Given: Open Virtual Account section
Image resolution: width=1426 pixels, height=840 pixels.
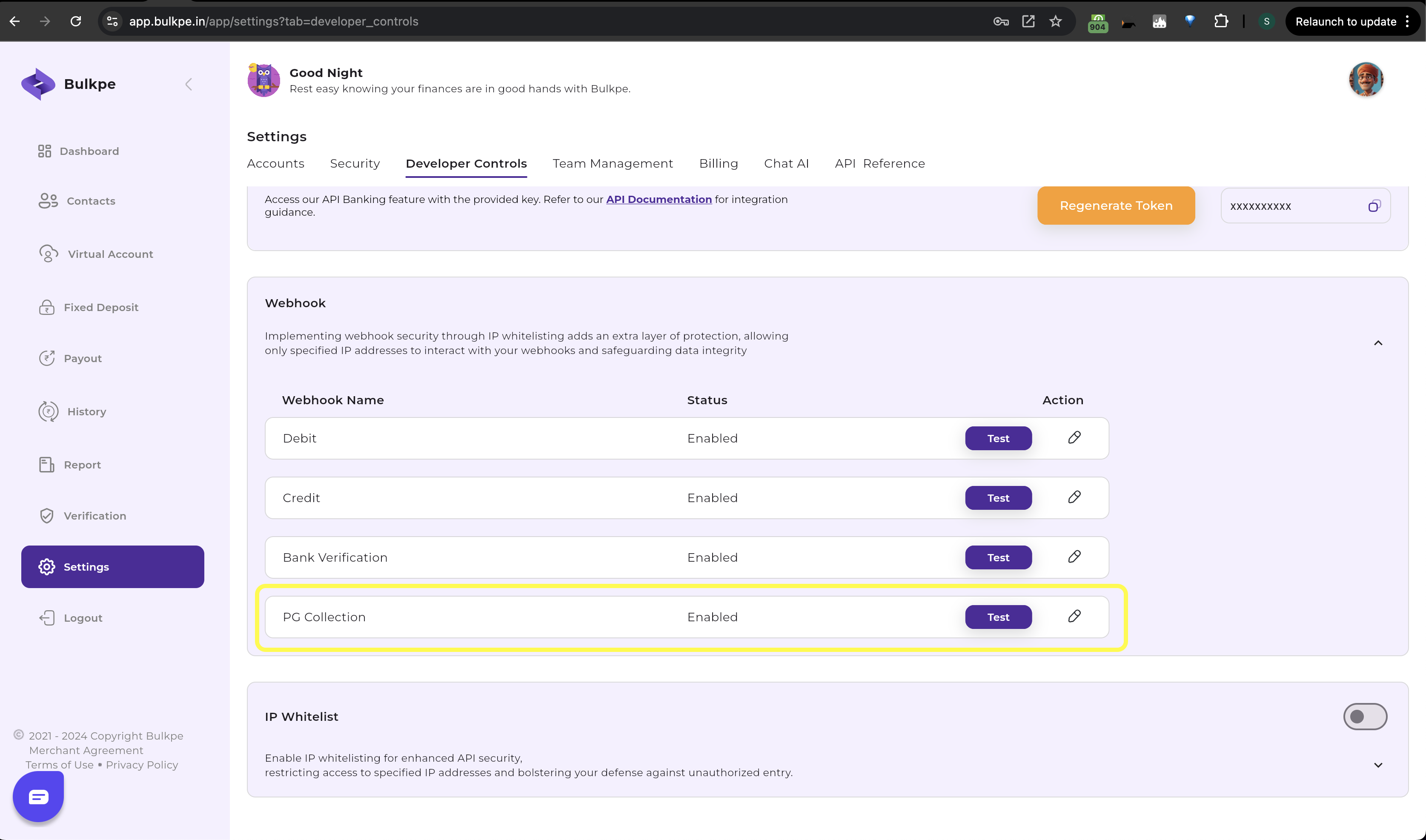Looking at the screenshot, I should tap(96, 254).
